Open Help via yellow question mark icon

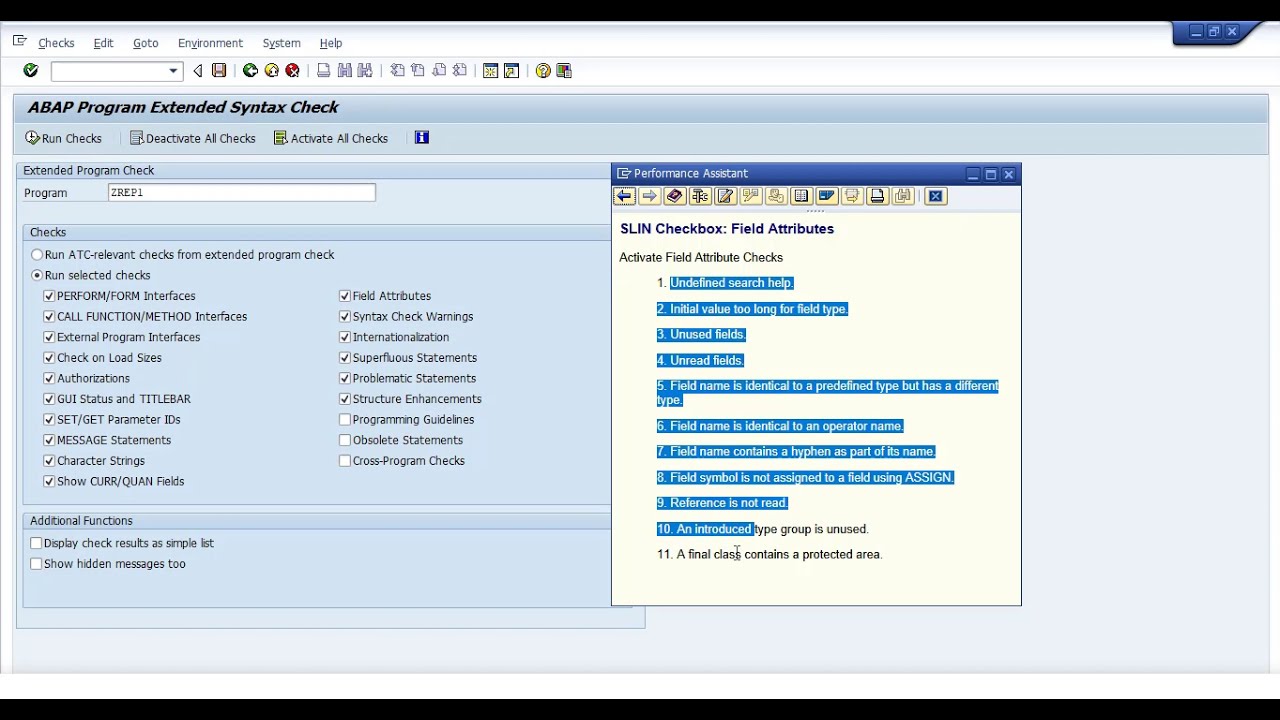543,71
